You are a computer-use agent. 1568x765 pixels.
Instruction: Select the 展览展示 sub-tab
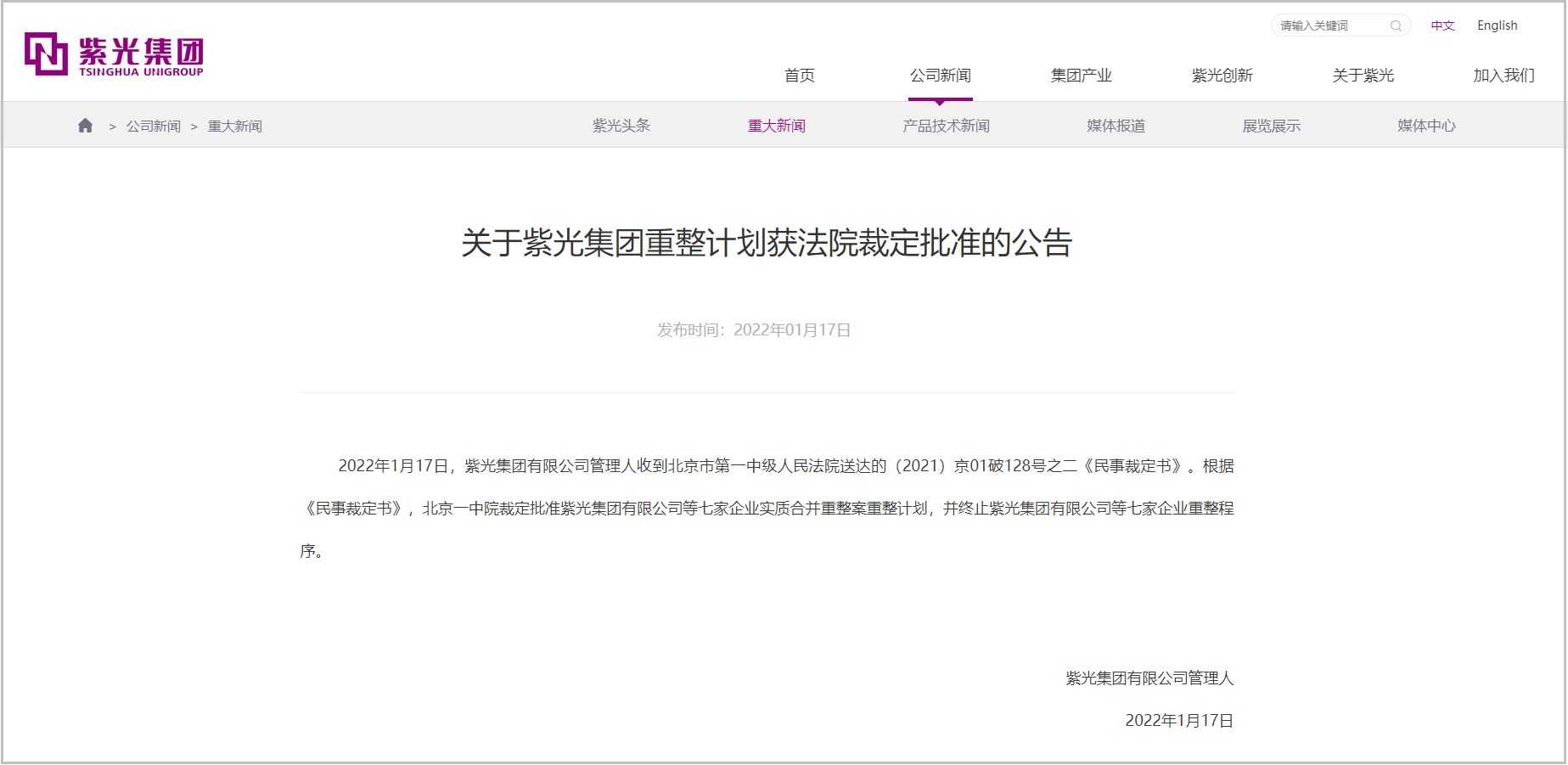click(1272, 126)
